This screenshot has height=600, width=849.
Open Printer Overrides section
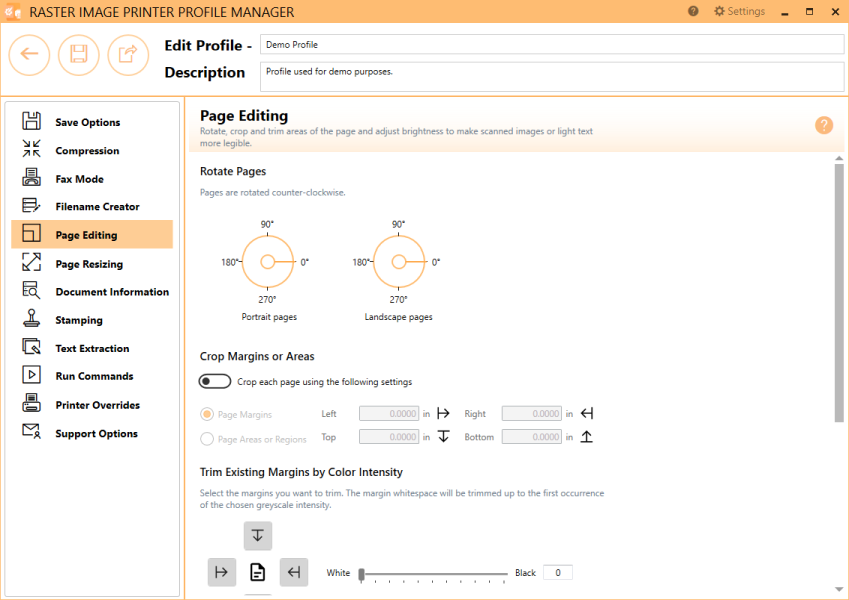pos(92,405)
